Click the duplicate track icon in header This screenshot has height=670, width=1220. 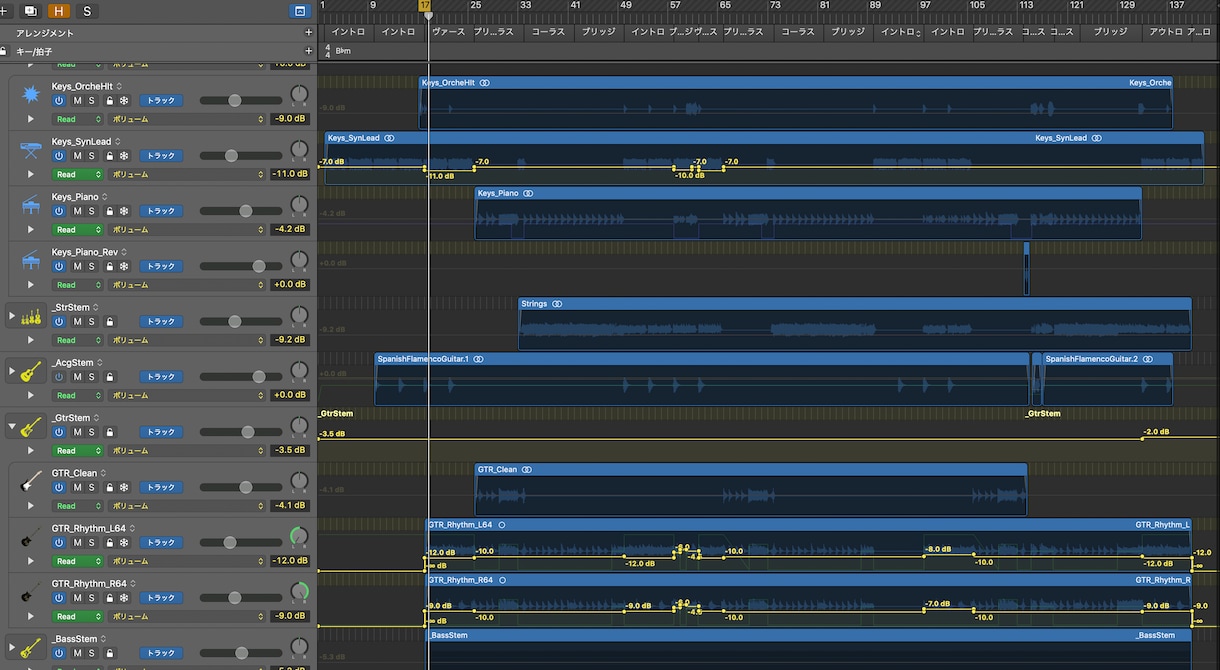pyautogui.click(x=31, y=11)
